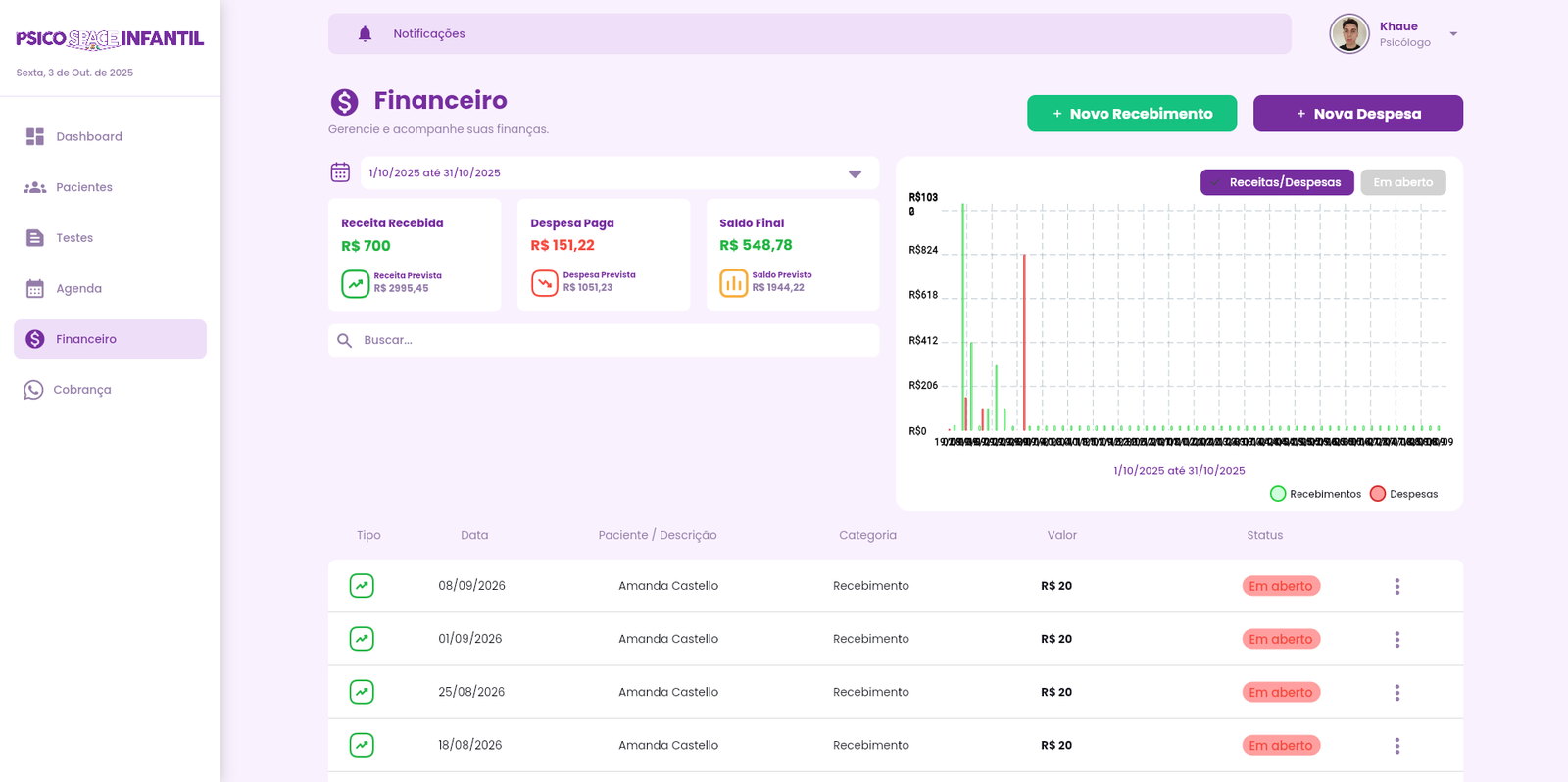Expand the date range dropdown

click(x=855, y=173)
